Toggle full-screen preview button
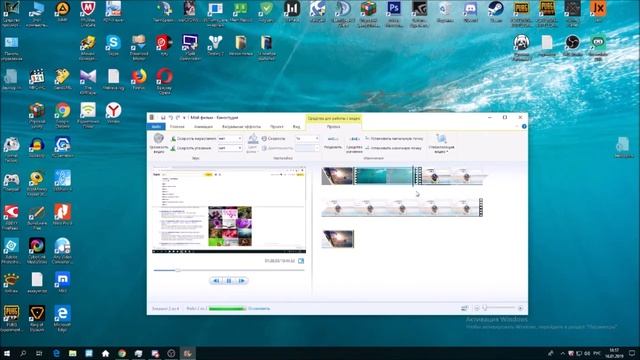640x360 pixels. (301, 261)
